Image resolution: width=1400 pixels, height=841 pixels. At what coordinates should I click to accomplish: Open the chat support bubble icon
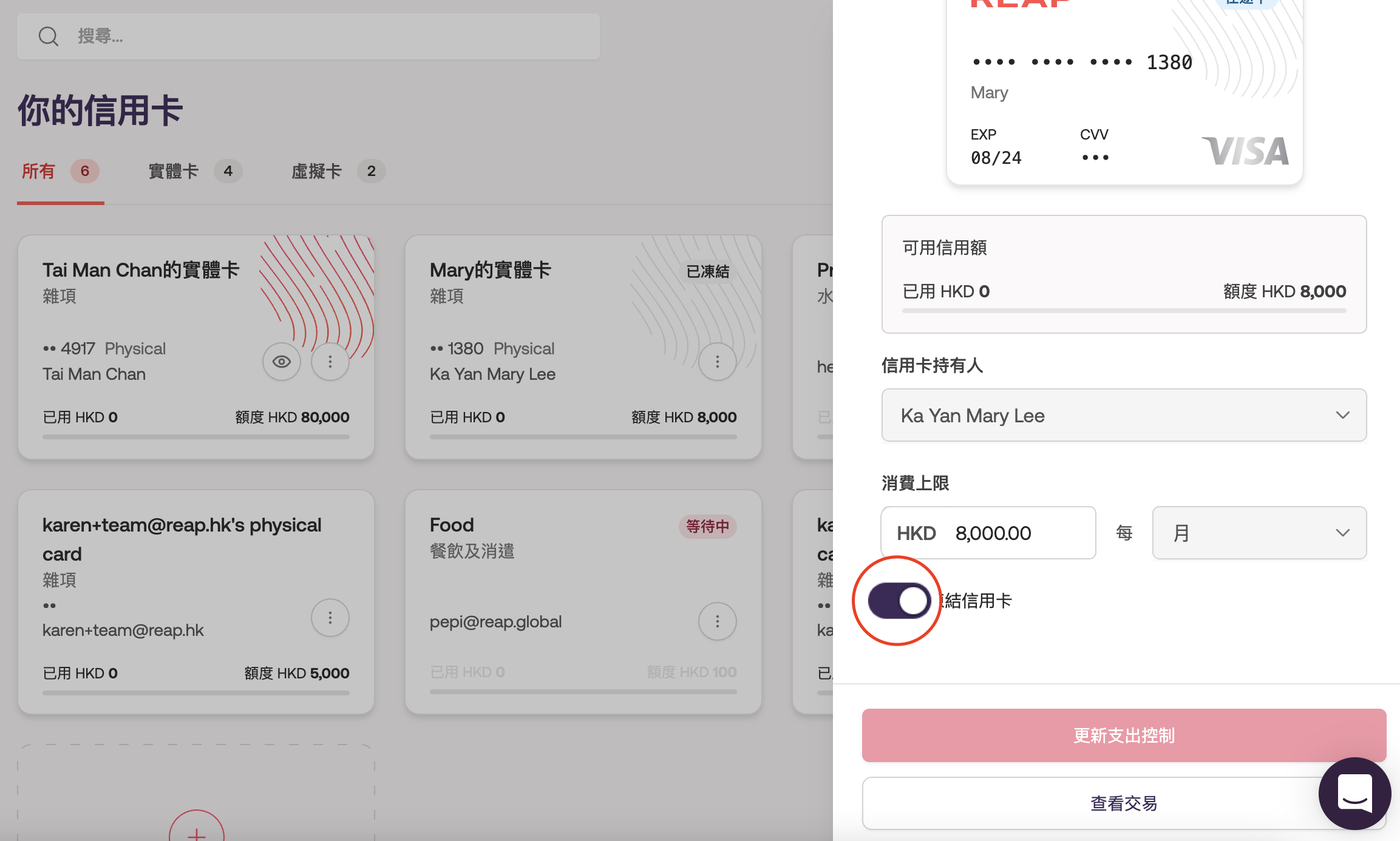click(1354, 793)
